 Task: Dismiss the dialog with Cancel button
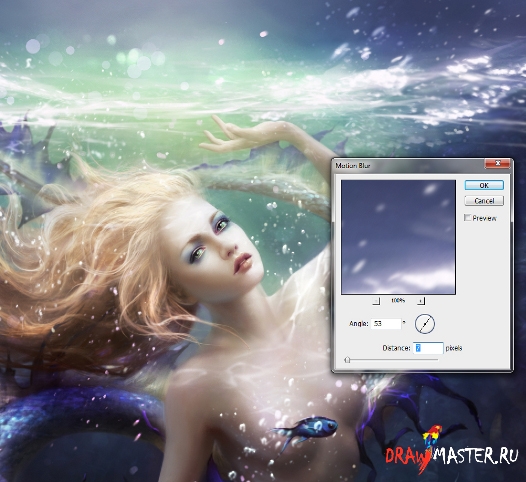point(484,201)
